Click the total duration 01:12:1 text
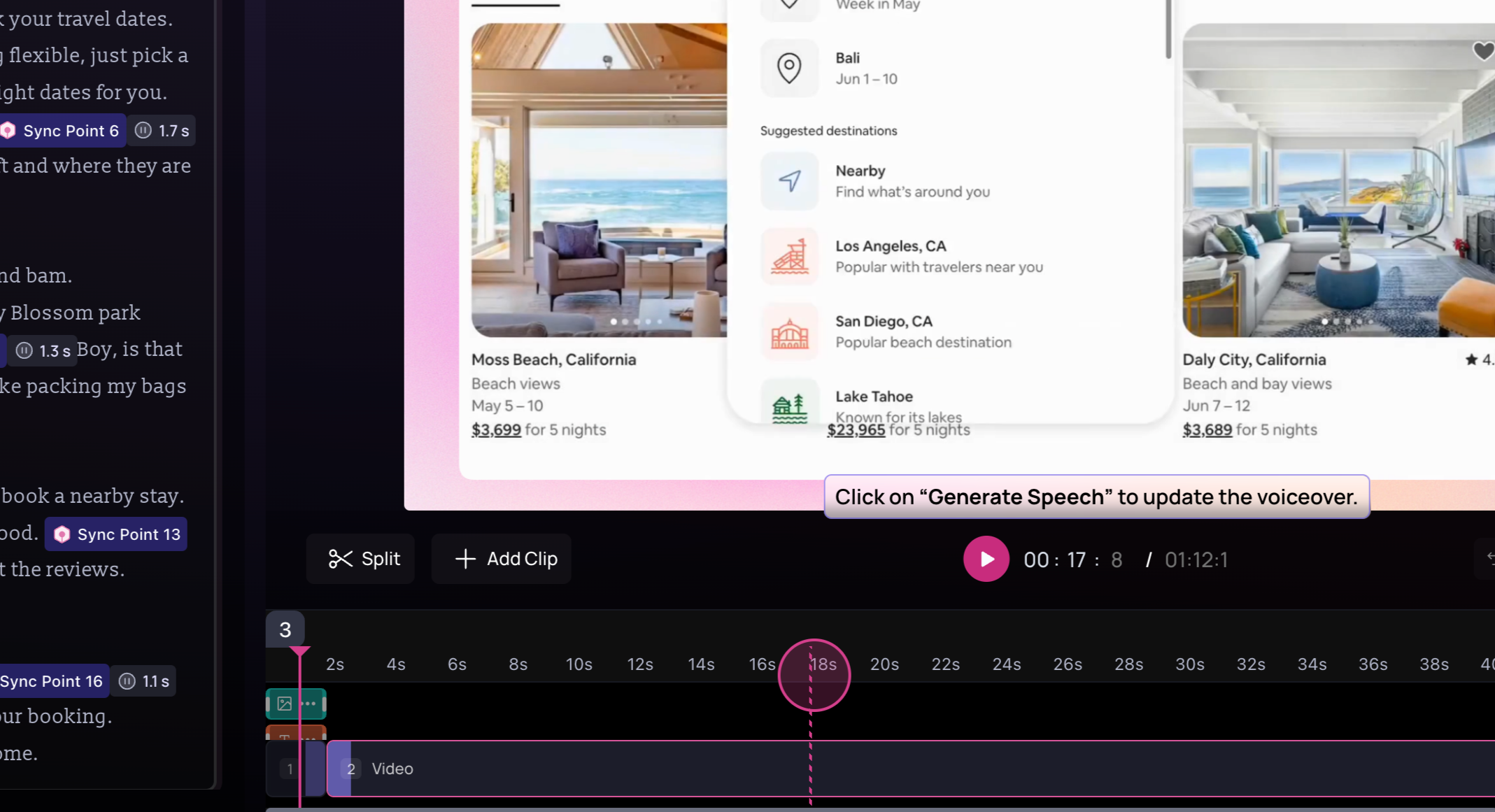Viewport: 1495px width, 812px height. [1196, 560]
